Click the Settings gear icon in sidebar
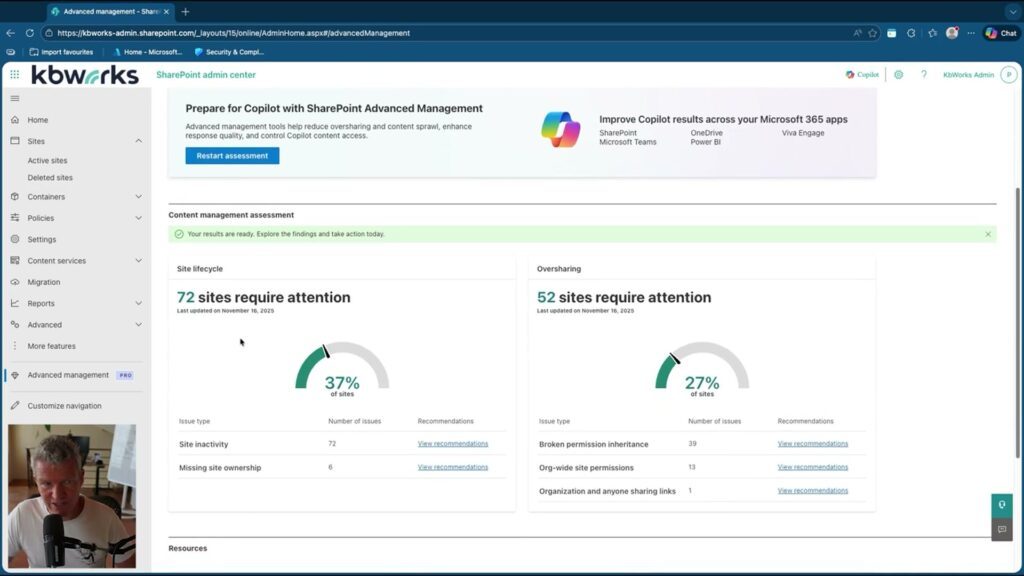Image resolution: width=1024 pixels, height=576 pixels. coord(14,240)
